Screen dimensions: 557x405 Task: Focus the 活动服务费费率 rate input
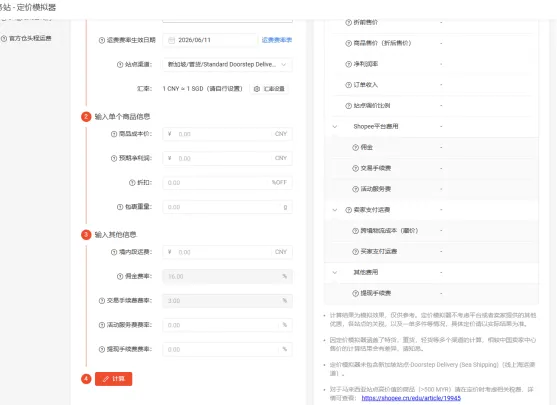(x=227, y=325)
